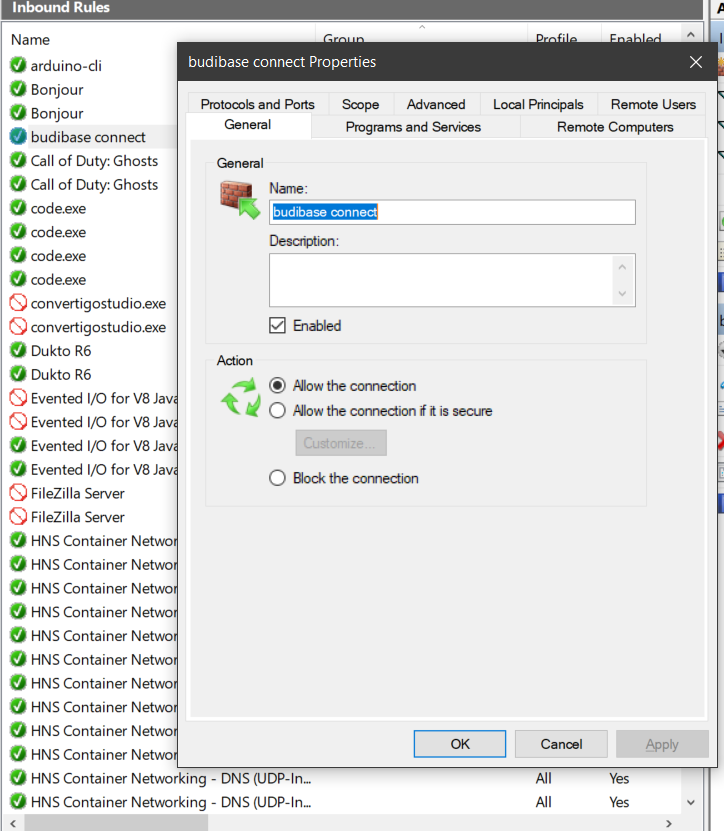
Task: Select the General tab
Action: pos(248,125)
